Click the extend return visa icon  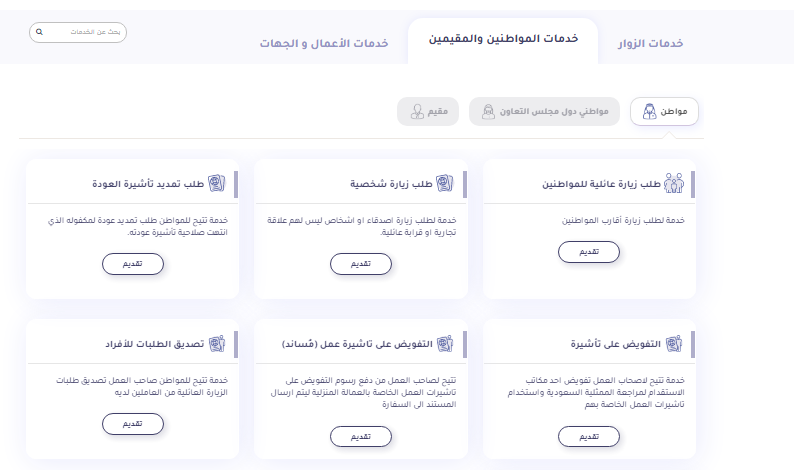[x=217, y=184]
